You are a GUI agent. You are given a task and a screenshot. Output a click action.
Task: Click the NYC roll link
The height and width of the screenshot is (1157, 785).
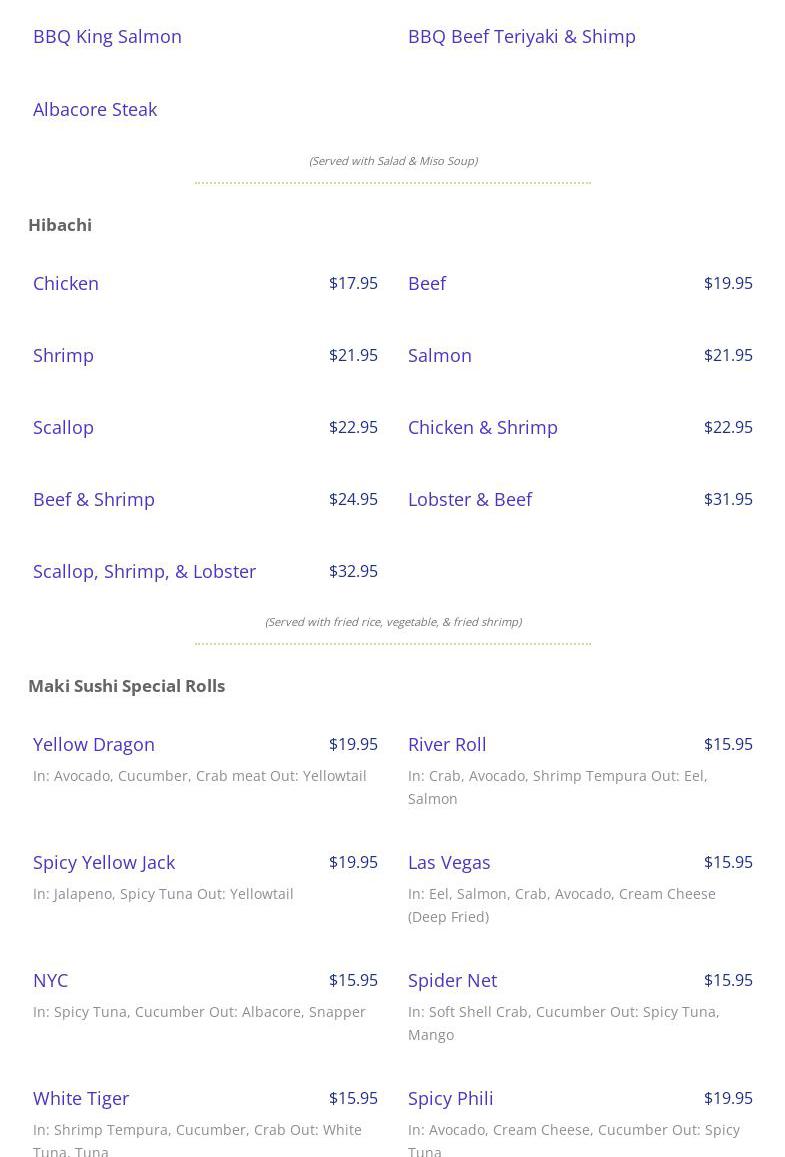click(x=51, y=980)
